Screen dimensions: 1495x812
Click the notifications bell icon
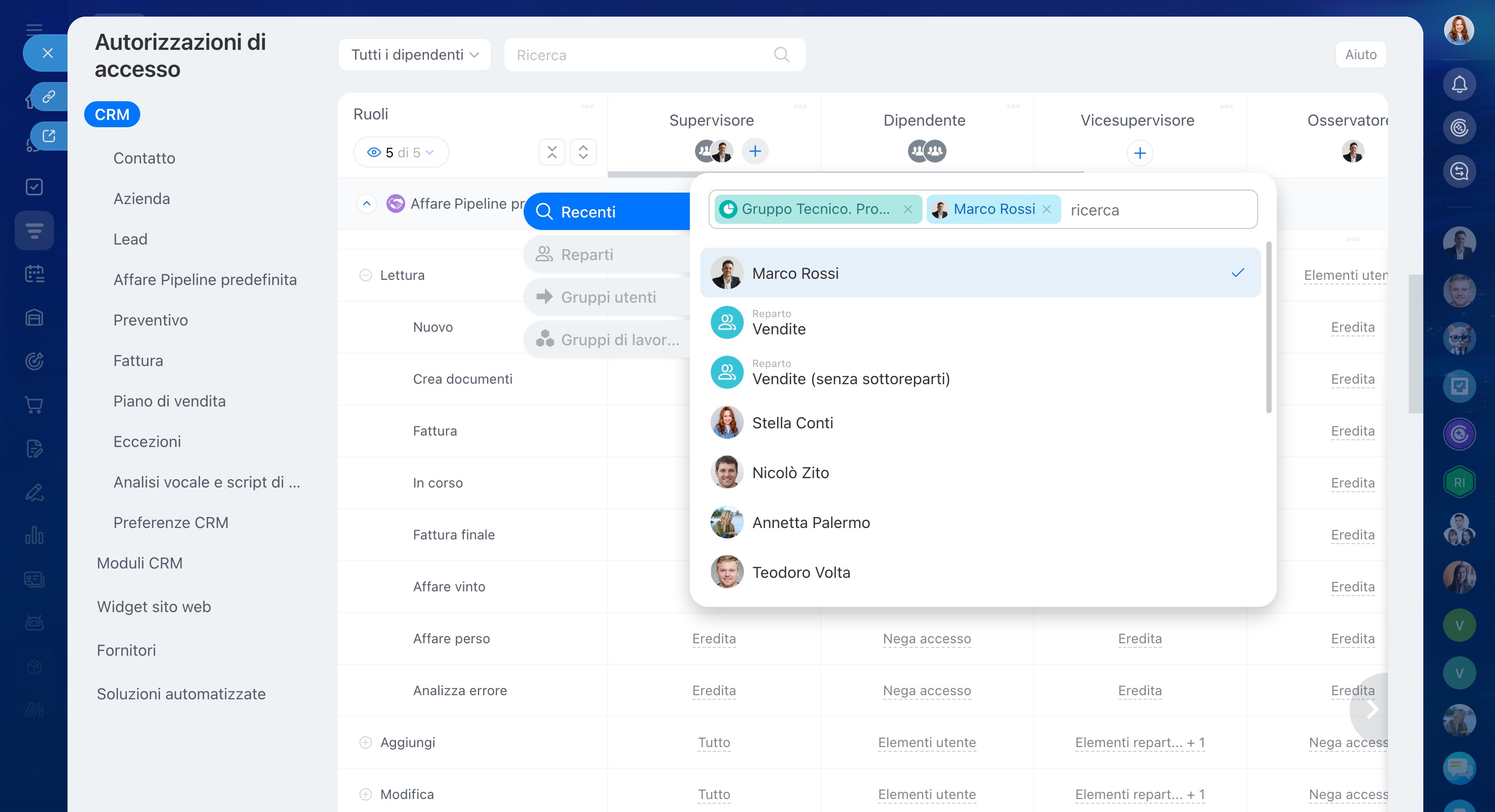pyautogui.click(x=1459, y=85)
